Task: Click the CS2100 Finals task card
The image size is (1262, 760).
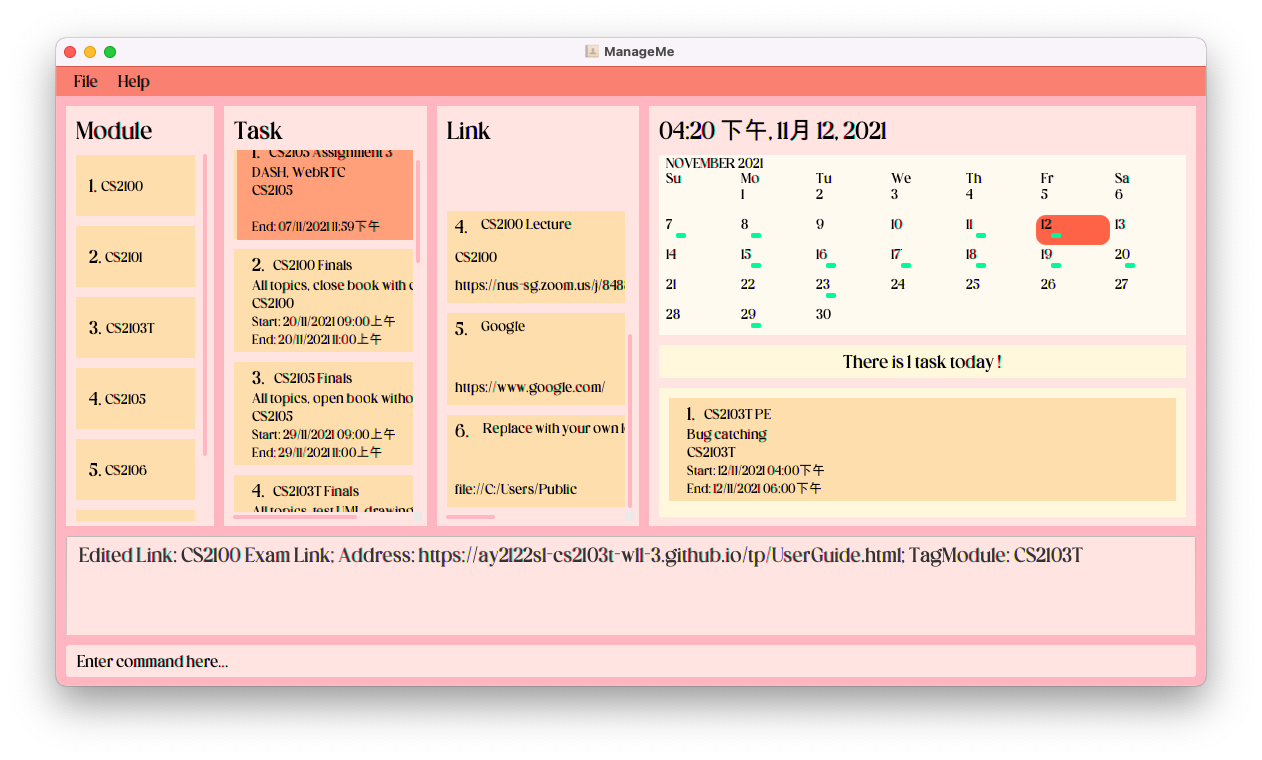Action: [324, 301]
